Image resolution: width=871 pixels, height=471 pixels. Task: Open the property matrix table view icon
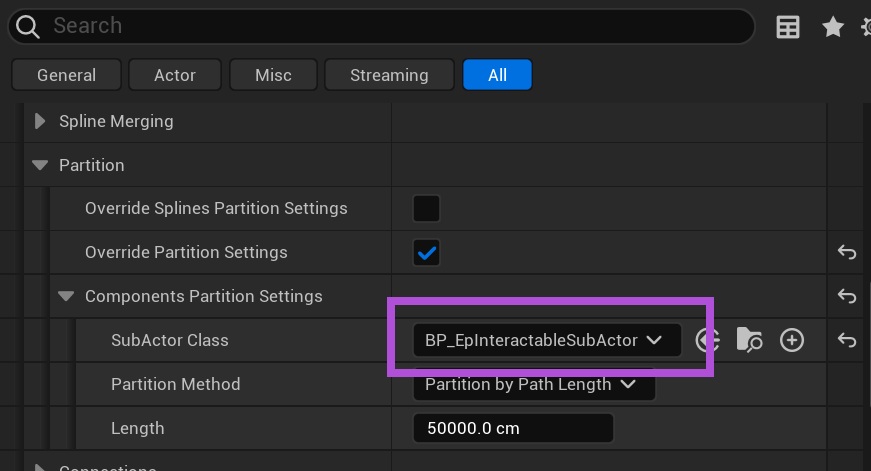788,27
